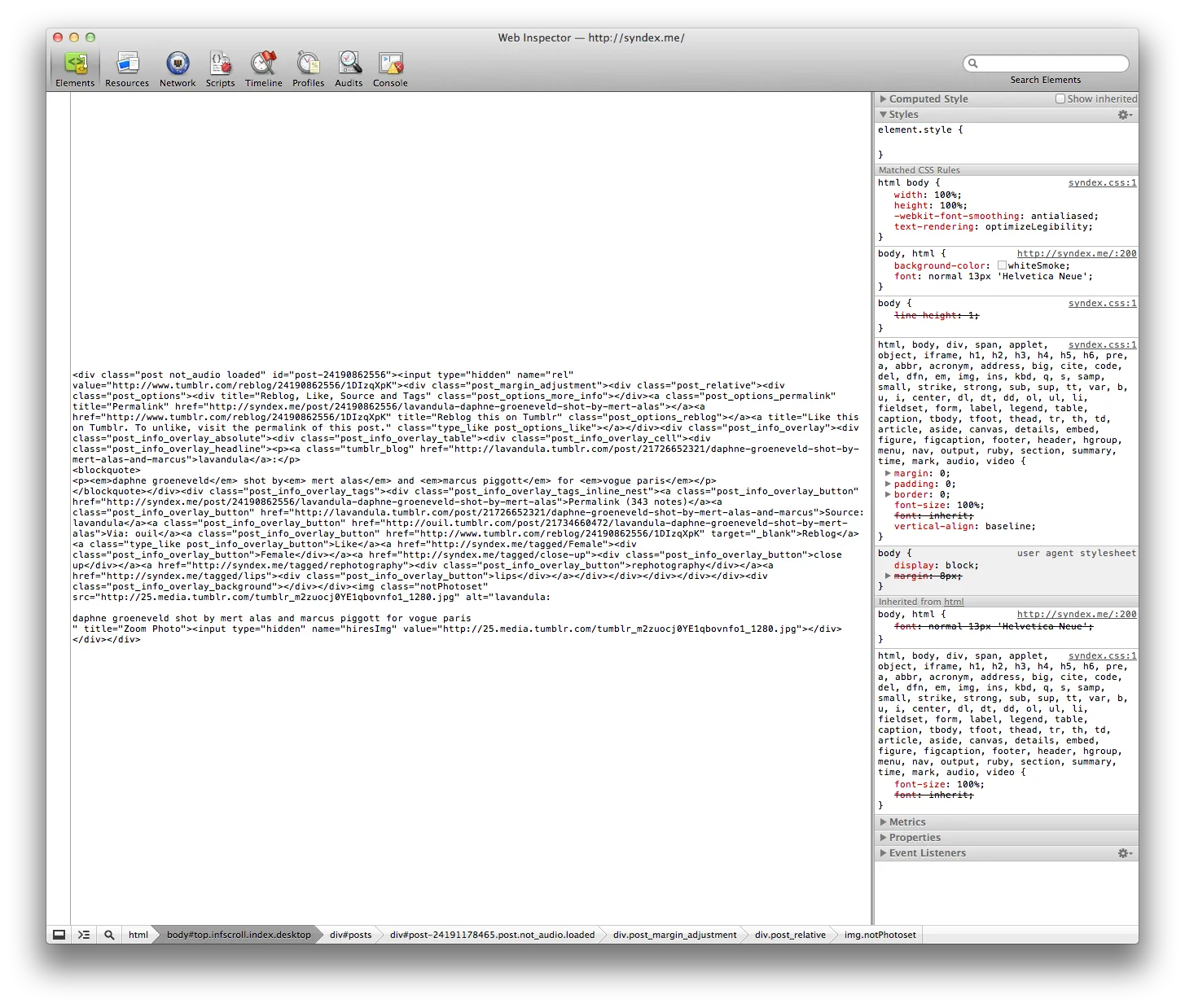
Task: Click the height: 100% property
Action: click(x=930, y=205)
